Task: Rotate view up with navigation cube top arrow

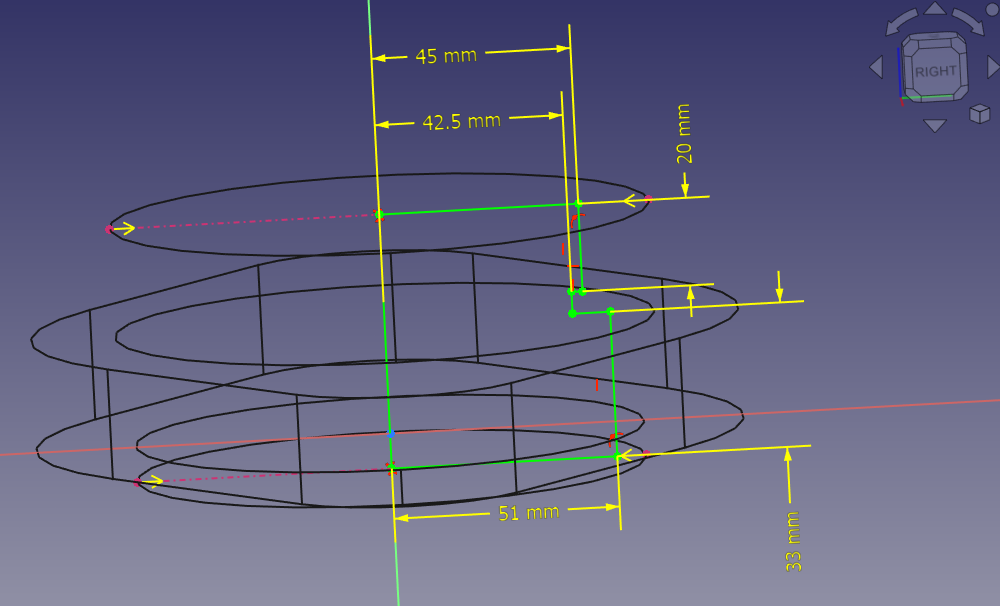Action: pyautogui.click(x=935, y=8)
